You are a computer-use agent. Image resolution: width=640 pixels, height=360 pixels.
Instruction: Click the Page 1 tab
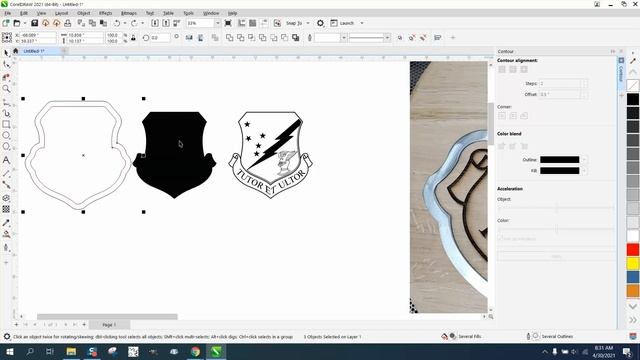click(x=109, y=324)
